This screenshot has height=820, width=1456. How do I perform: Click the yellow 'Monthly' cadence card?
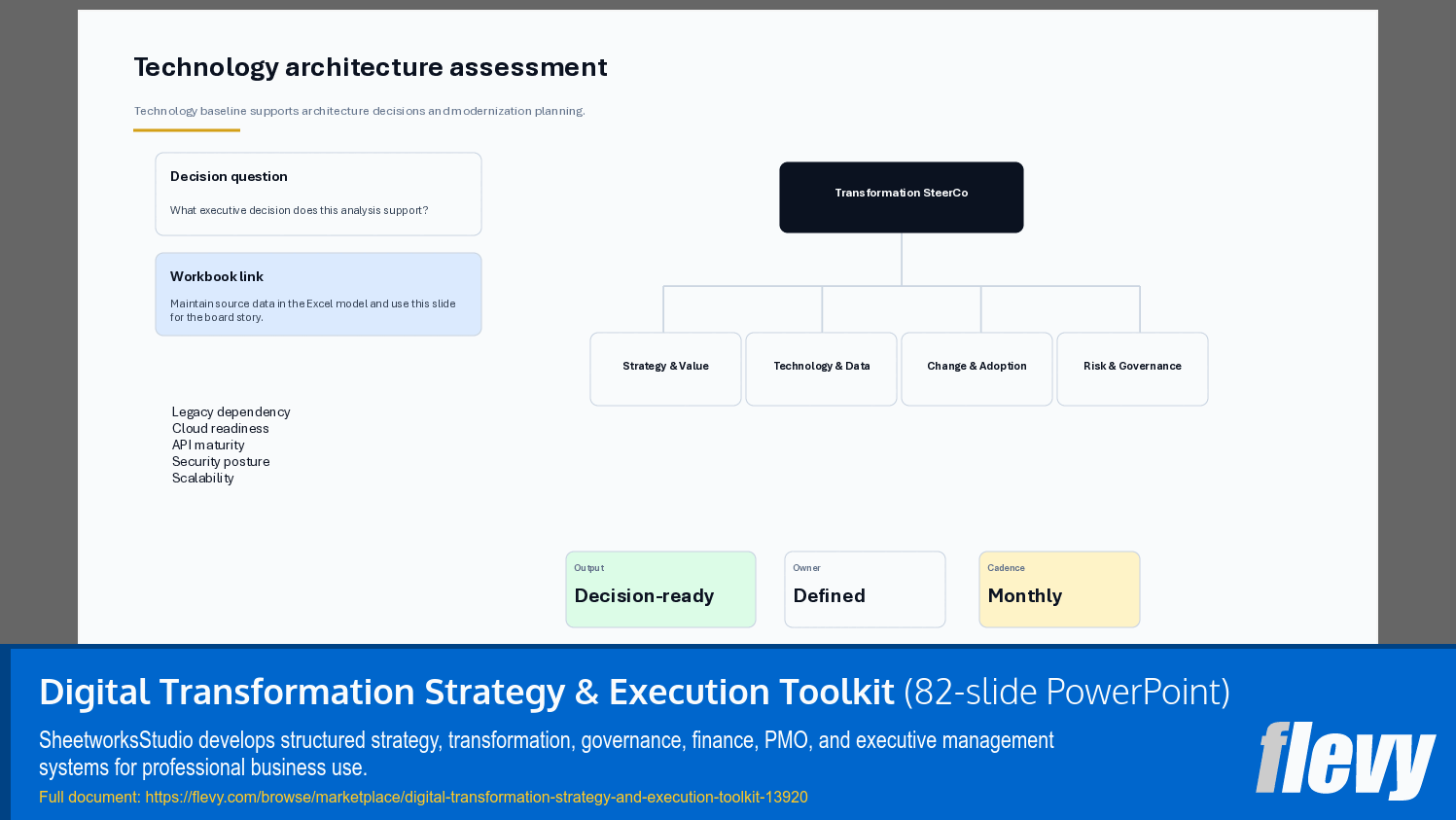coord(1059,589)
